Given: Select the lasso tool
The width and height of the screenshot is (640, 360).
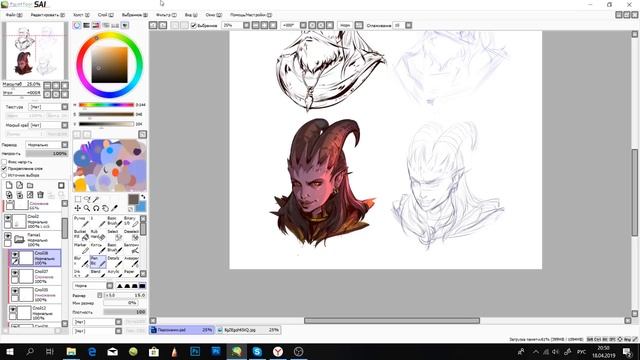Looking at the screenshot, I should 87,199.
